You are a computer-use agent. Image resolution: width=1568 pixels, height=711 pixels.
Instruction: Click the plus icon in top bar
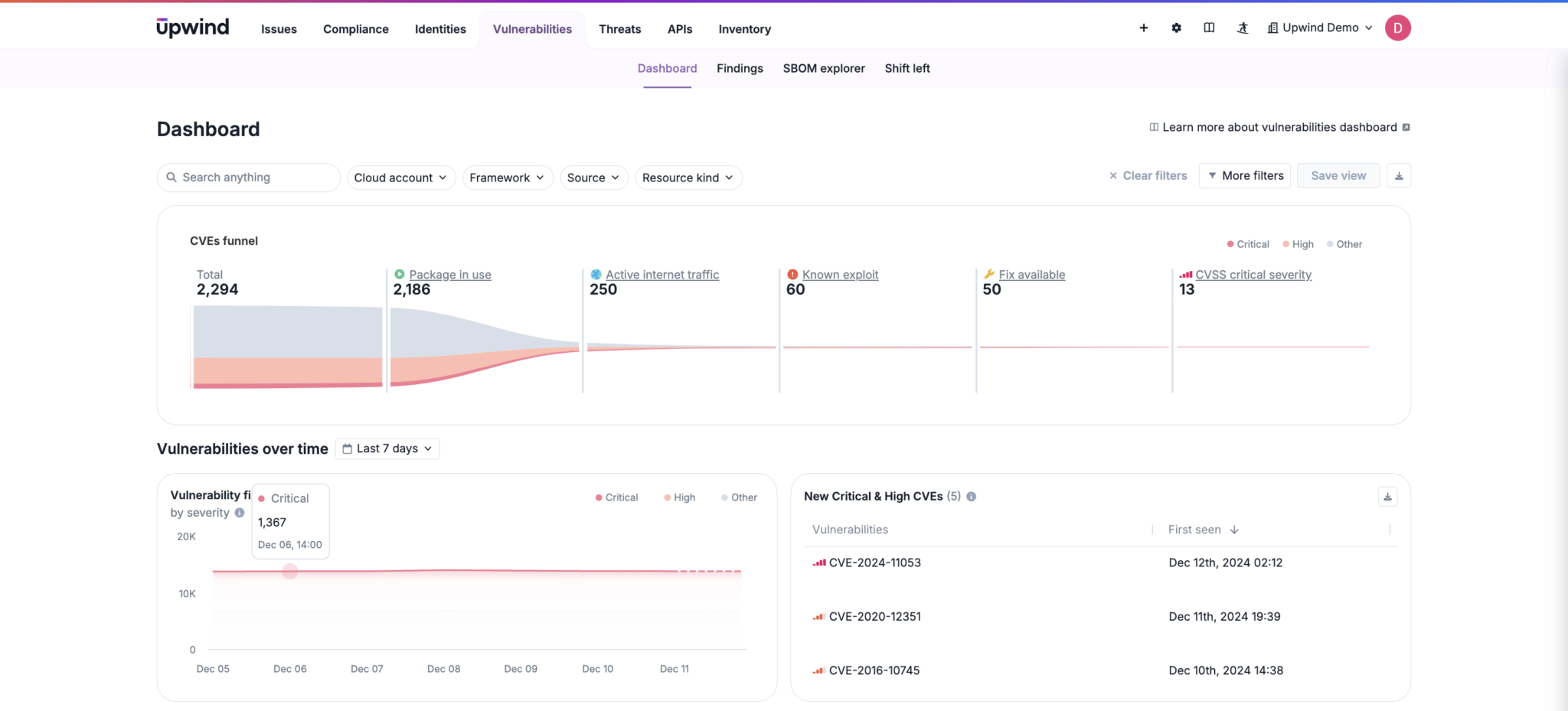(x=1143, y=28)
